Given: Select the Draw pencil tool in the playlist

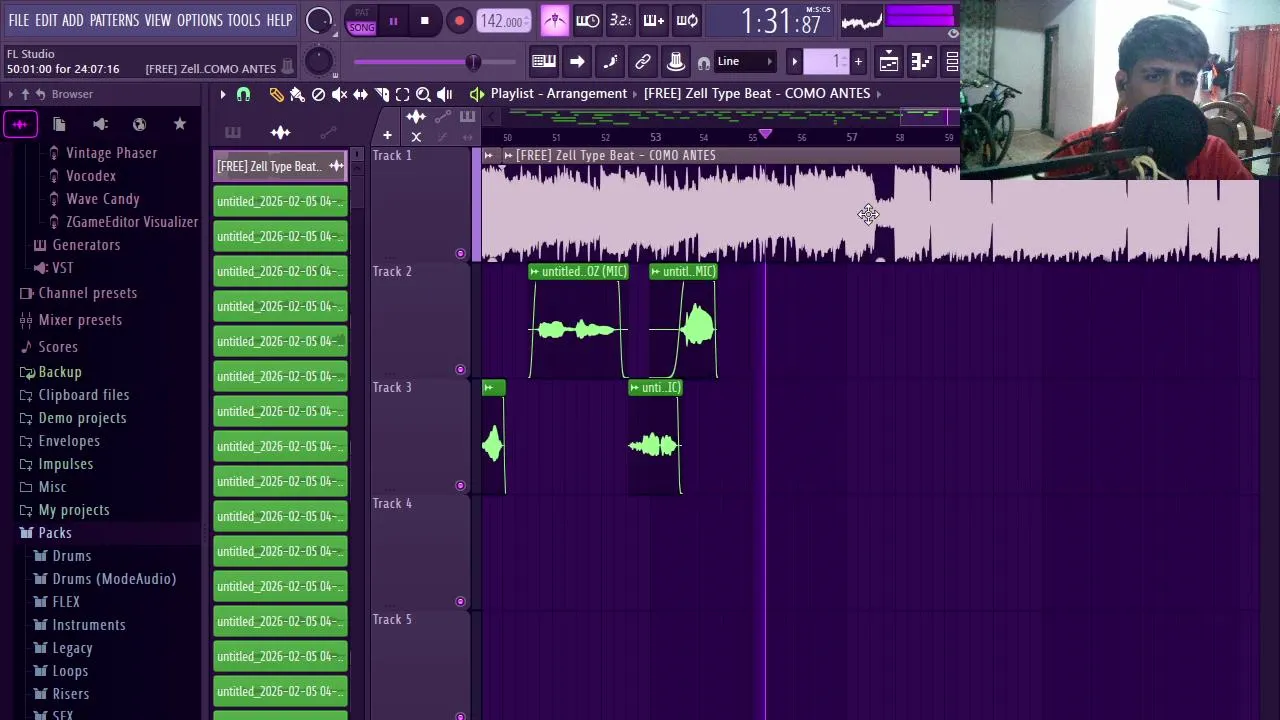Looking at the screenshot, I should (x=276, y=94).
